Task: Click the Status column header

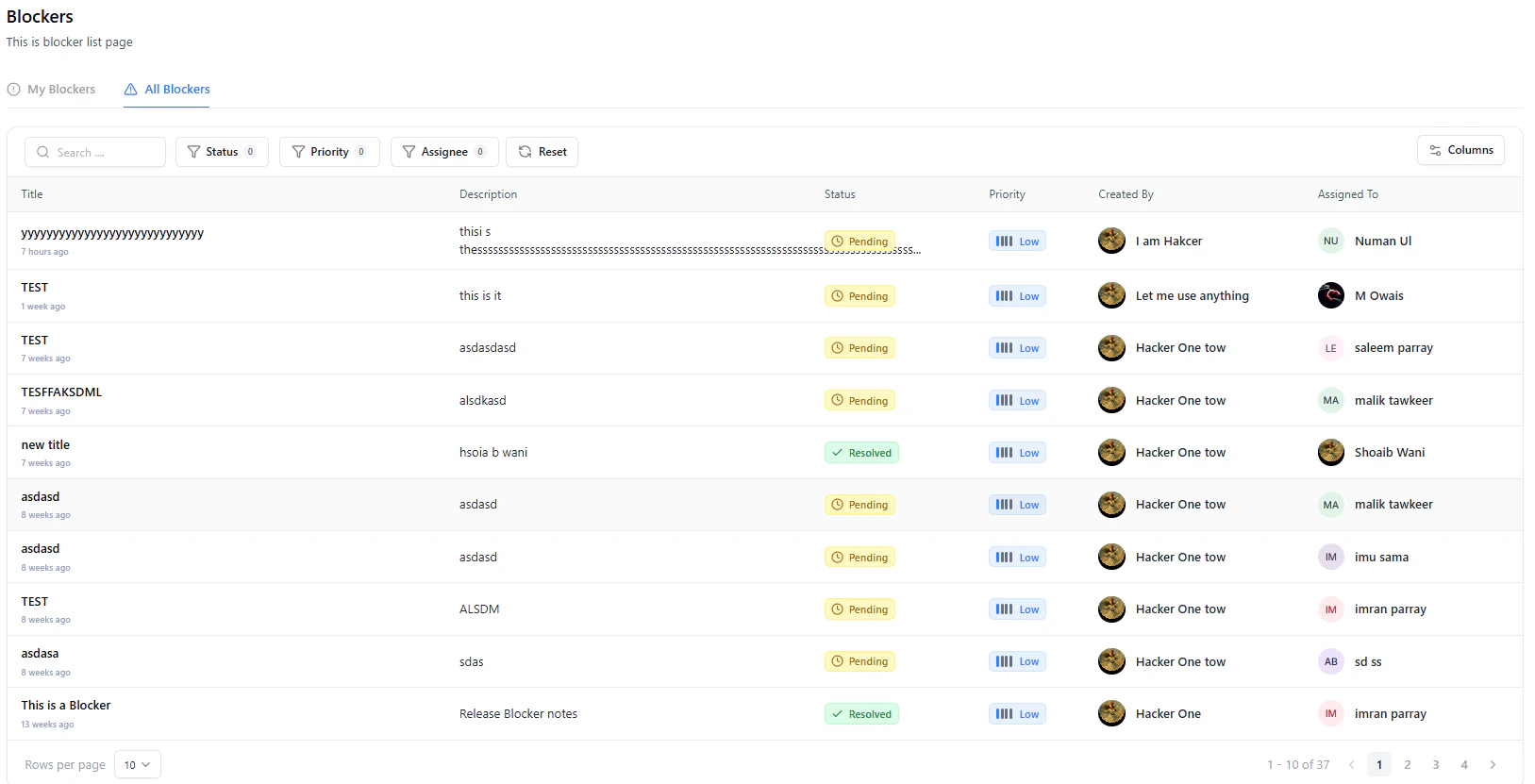Action: [840, 194]
